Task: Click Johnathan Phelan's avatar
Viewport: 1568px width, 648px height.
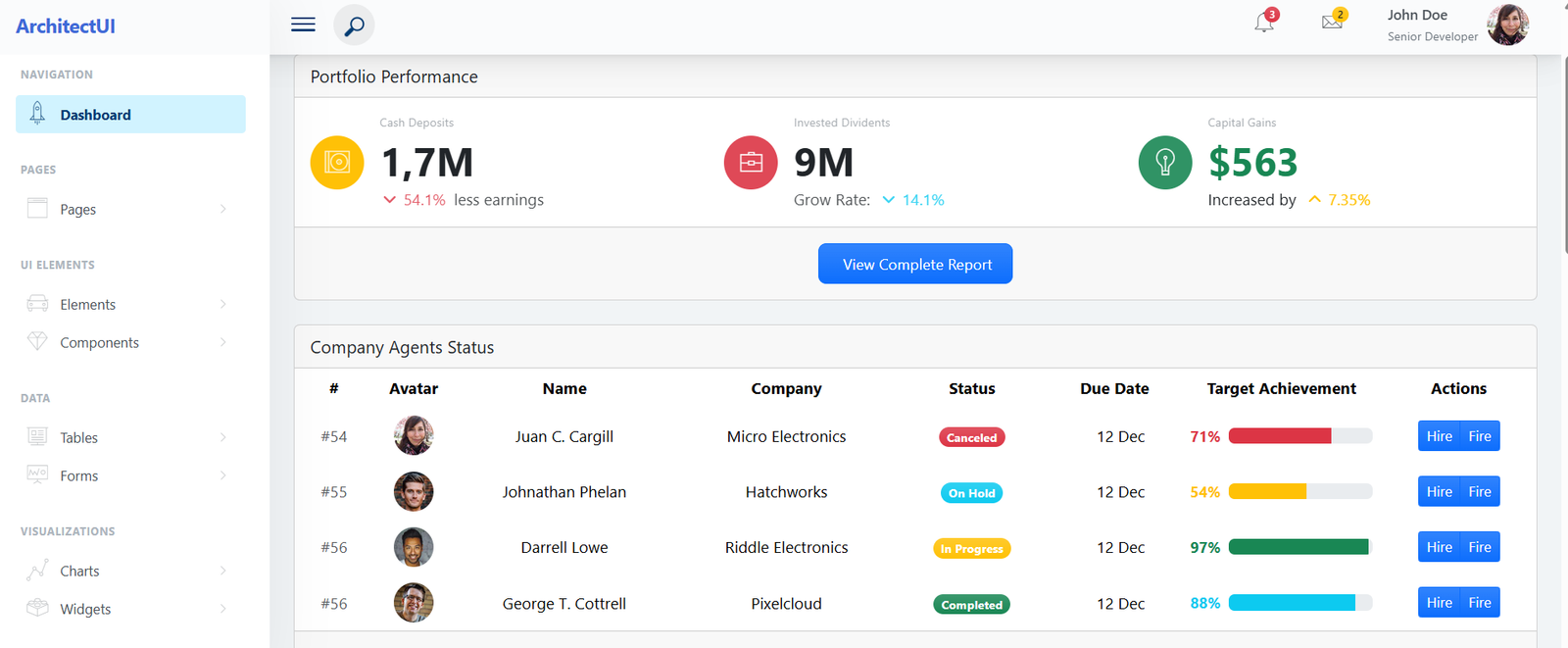Action: pyautogui.click(x=414, y=491)
